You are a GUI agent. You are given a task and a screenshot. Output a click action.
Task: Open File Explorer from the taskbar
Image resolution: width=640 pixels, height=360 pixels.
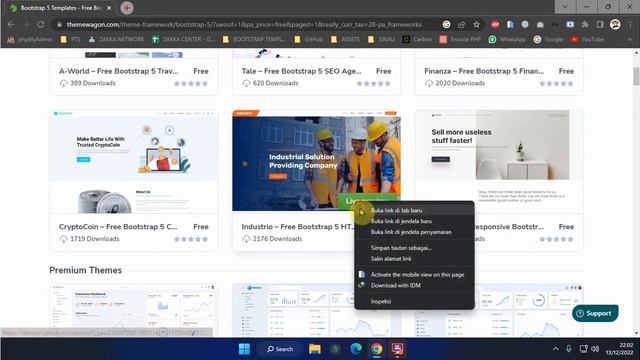[x=315, y=349]
